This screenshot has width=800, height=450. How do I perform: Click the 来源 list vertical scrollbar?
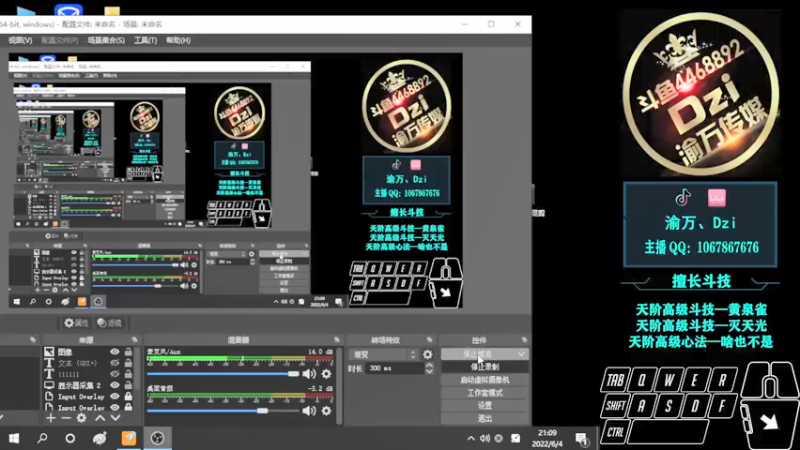(x=138, y=367)
